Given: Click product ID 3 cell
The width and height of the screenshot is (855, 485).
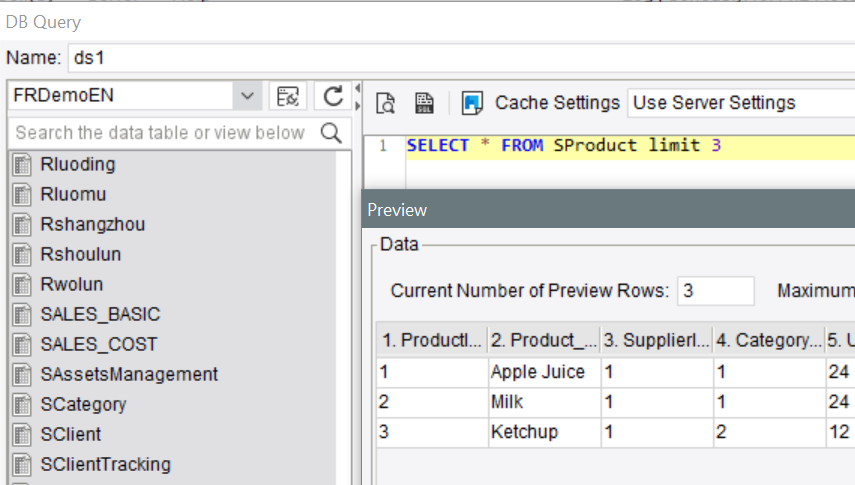Looking at the screenshot, I should point(432,432).
